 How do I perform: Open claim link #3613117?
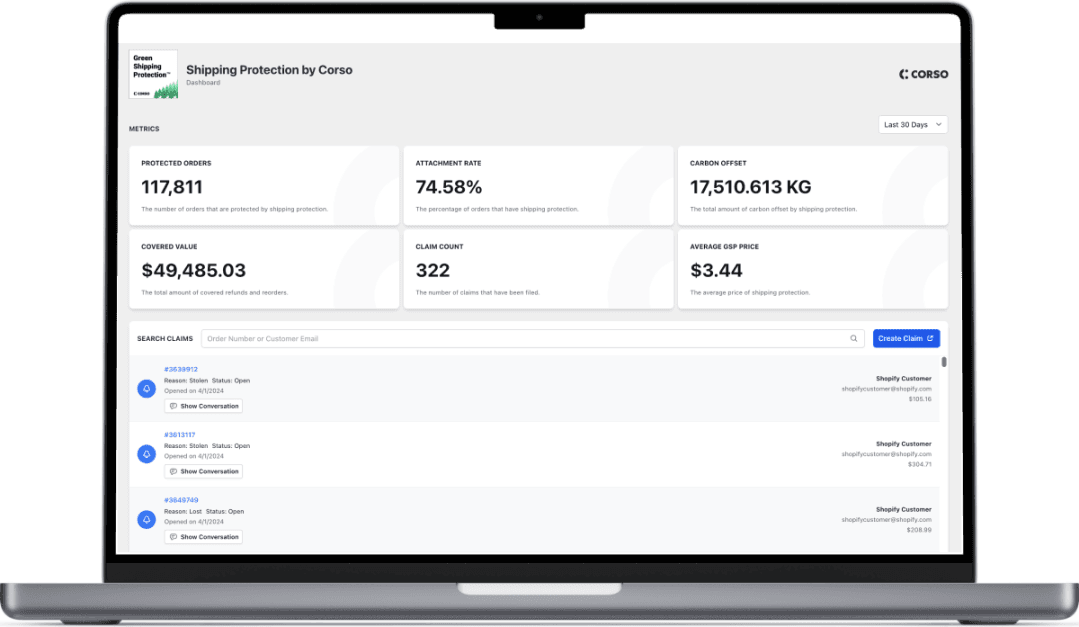181,435
